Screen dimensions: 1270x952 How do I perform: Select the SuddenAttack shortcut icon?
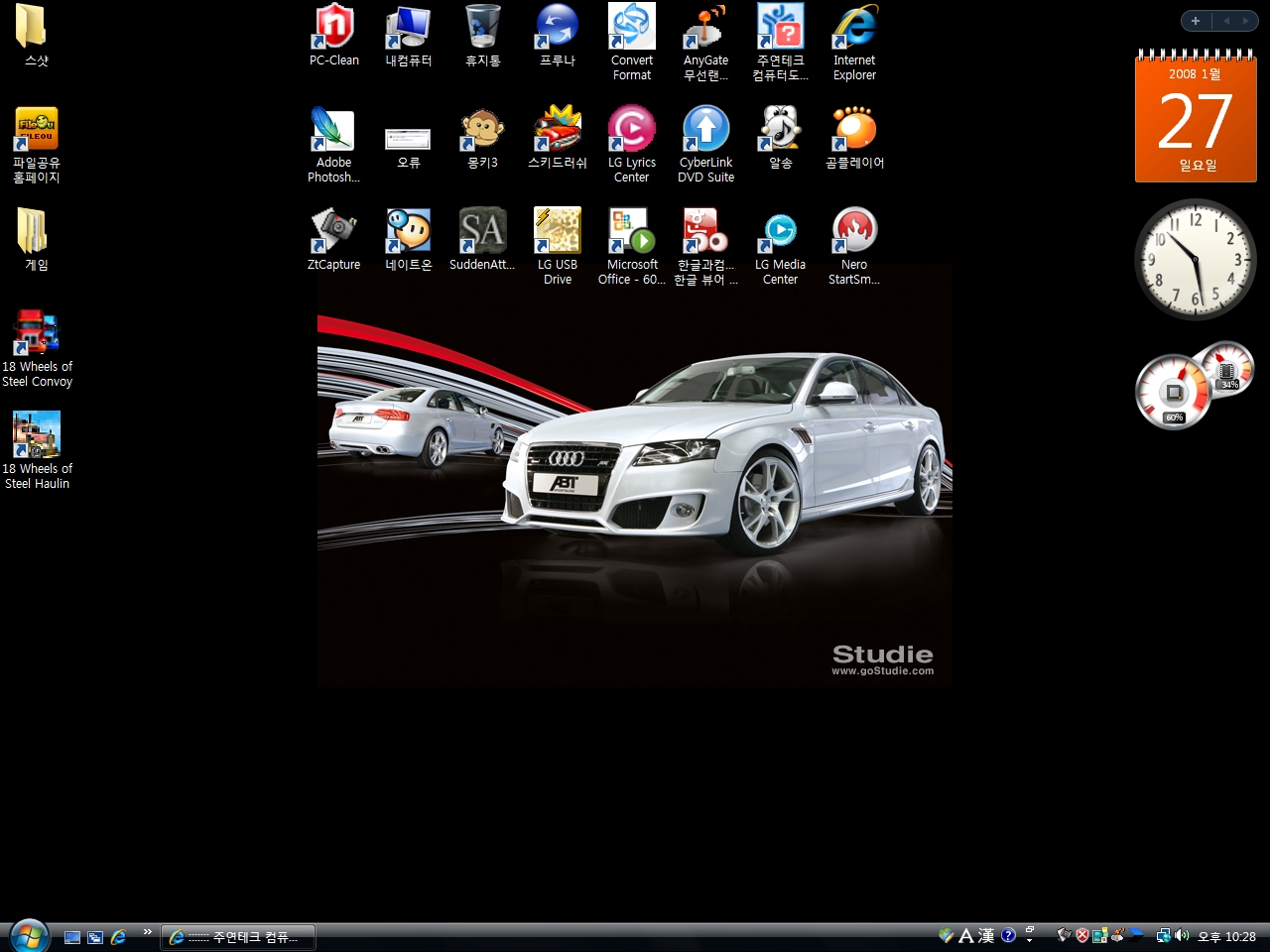click(483, 240)
